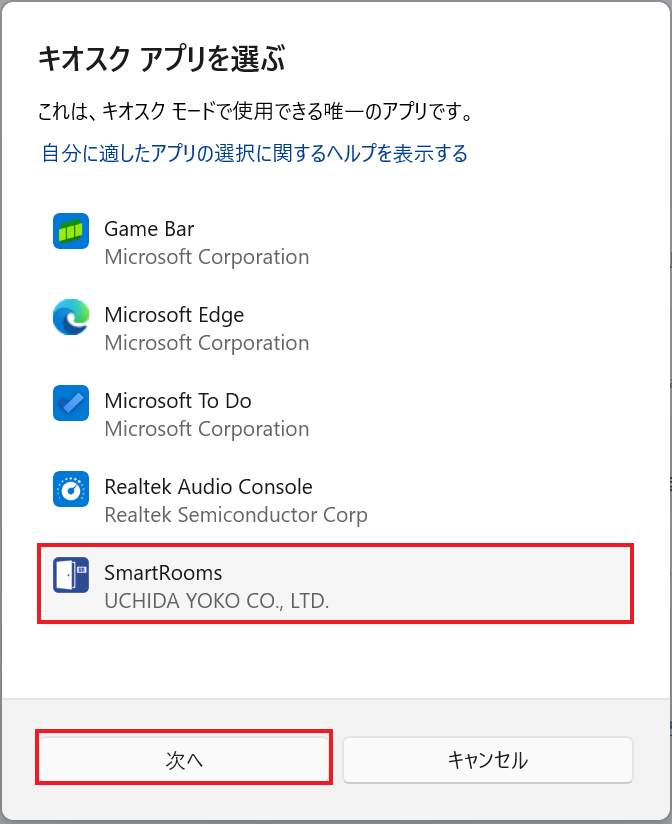Click the Microsoft Edge logo icon
This screenshot has height=824, width=672.
click(71, 317)
